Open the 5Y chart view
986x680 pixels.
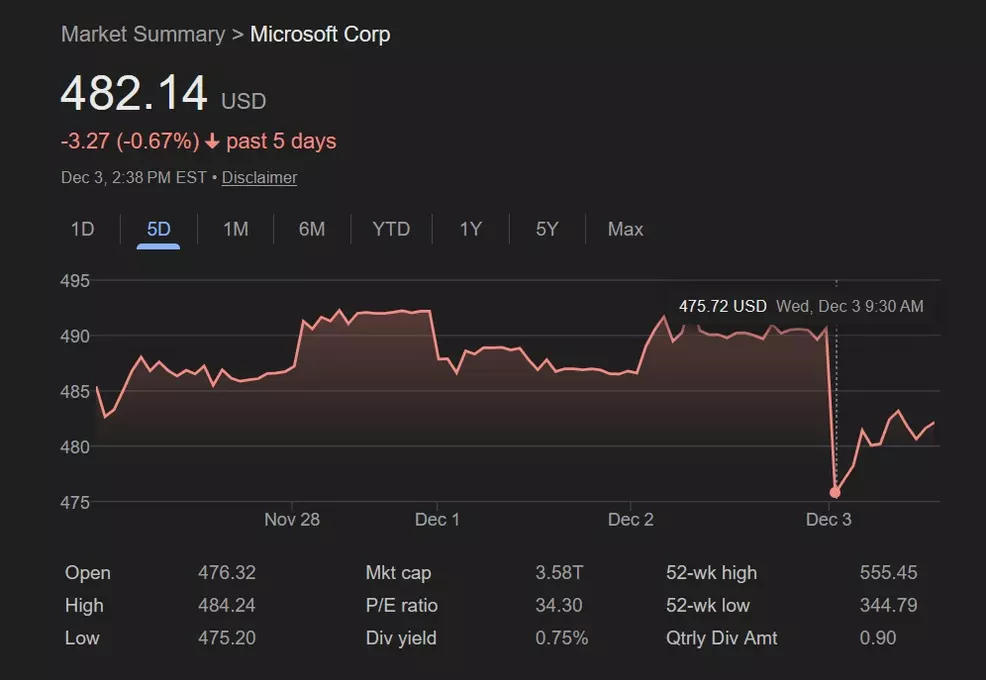546,229
